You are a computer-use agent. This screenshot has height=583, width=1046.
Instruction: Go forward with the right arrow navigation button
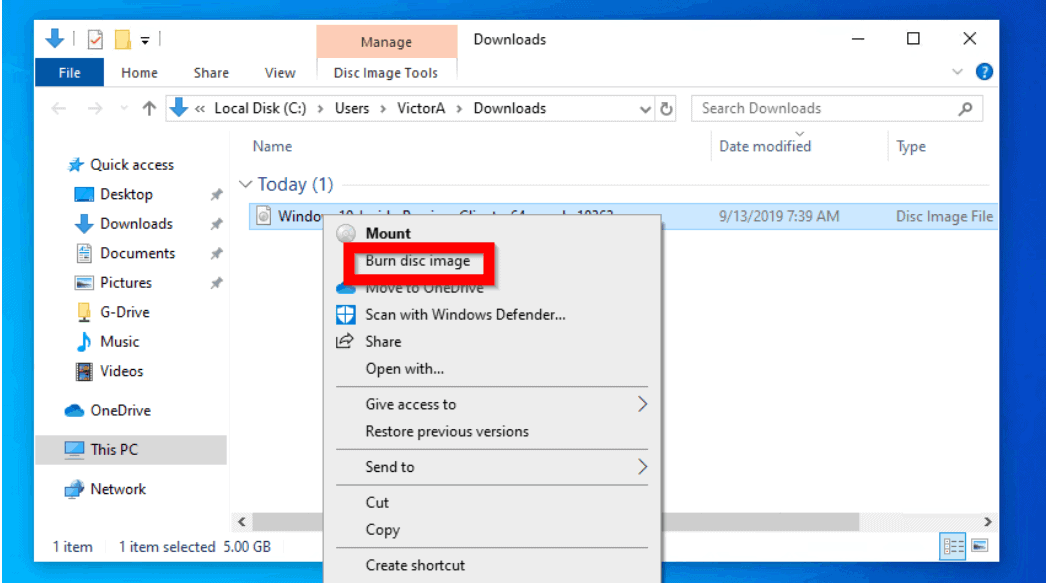[x=95, y=108]
